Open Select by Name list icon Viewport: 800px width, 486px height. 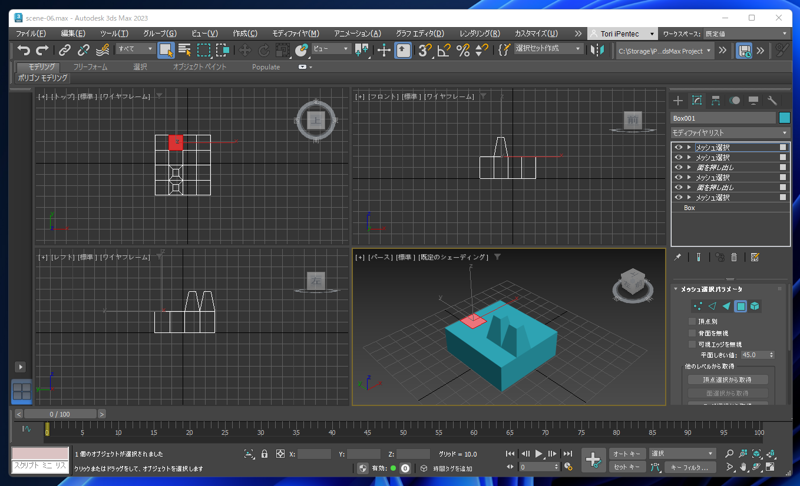(x=185, y=50)
